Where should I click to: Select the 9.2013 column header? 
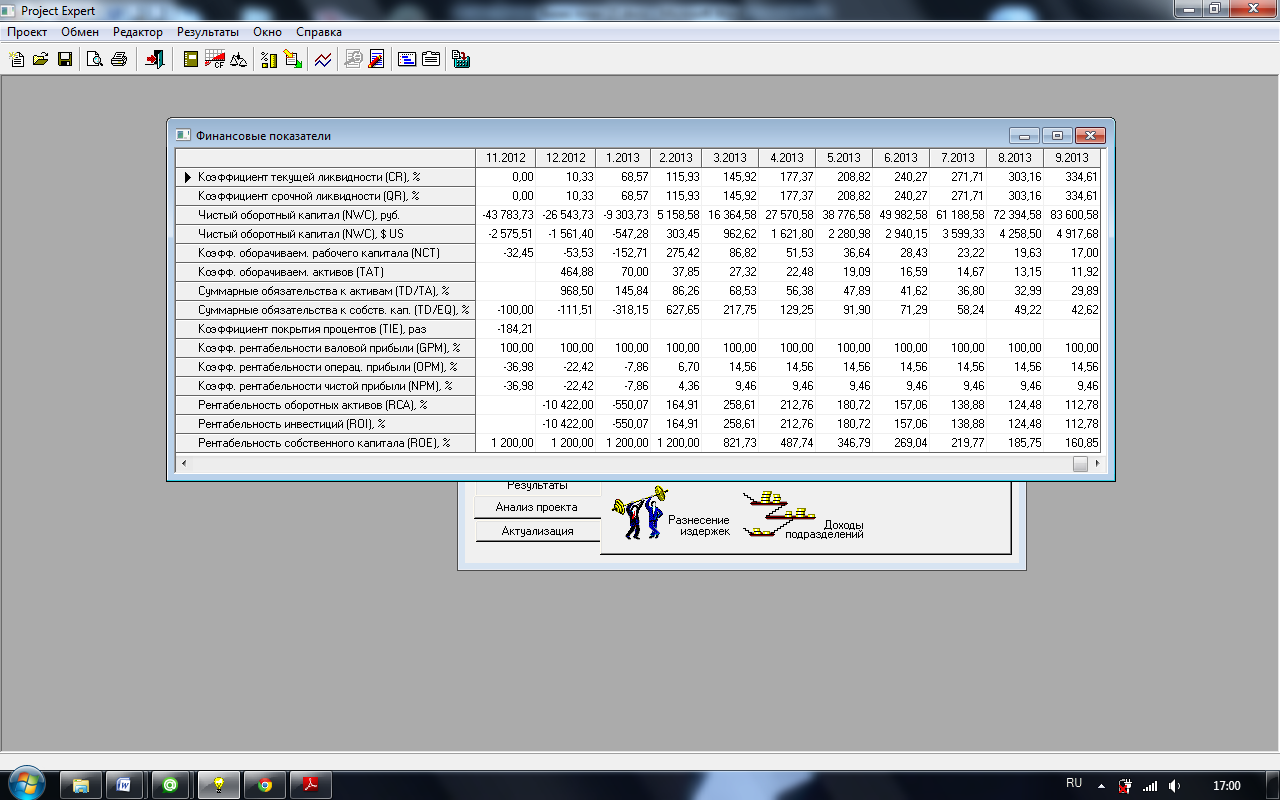[1072, 158]
